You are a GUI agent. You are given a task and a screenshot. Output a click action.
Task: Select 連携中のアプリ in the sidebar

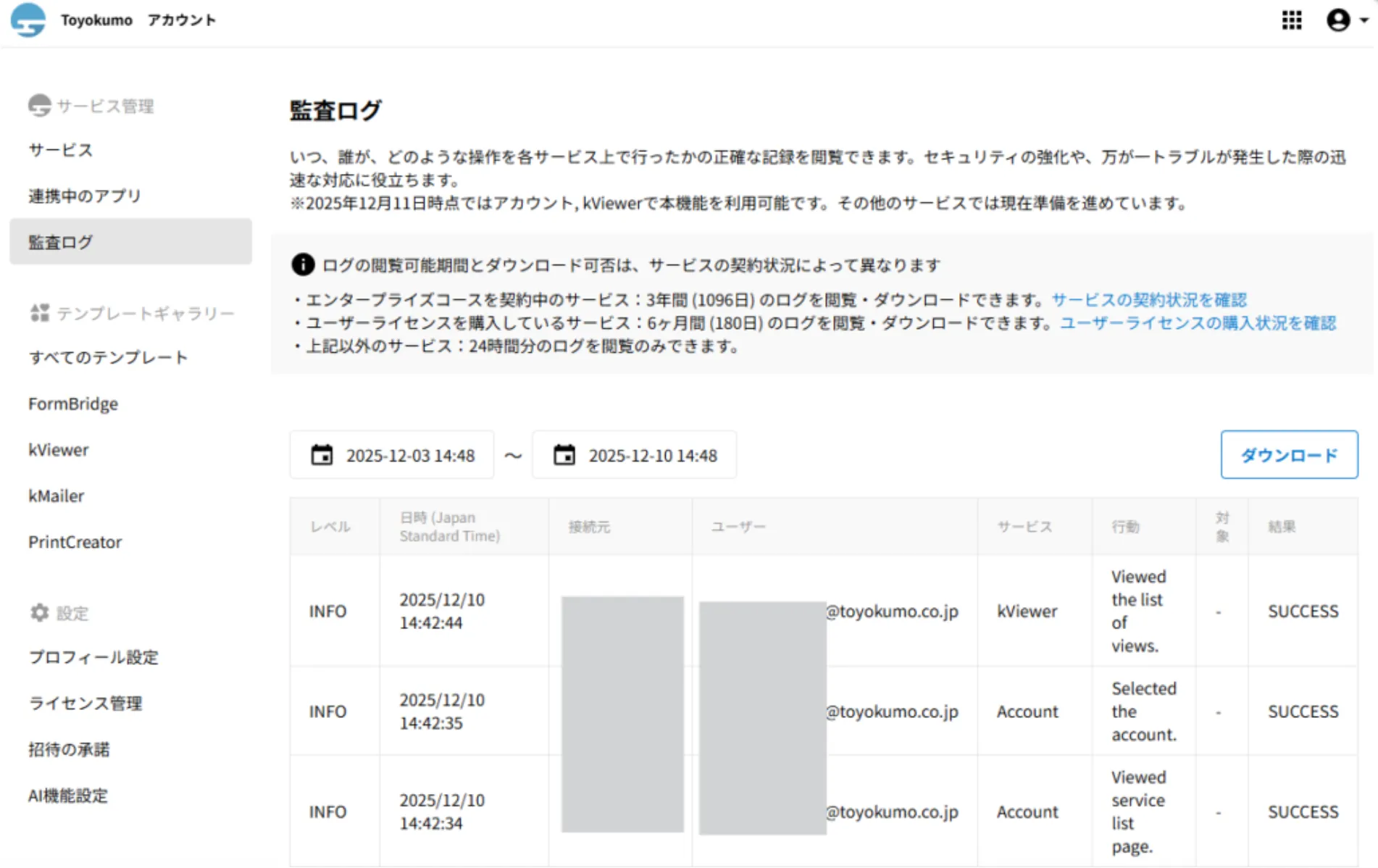coord(83,196)
